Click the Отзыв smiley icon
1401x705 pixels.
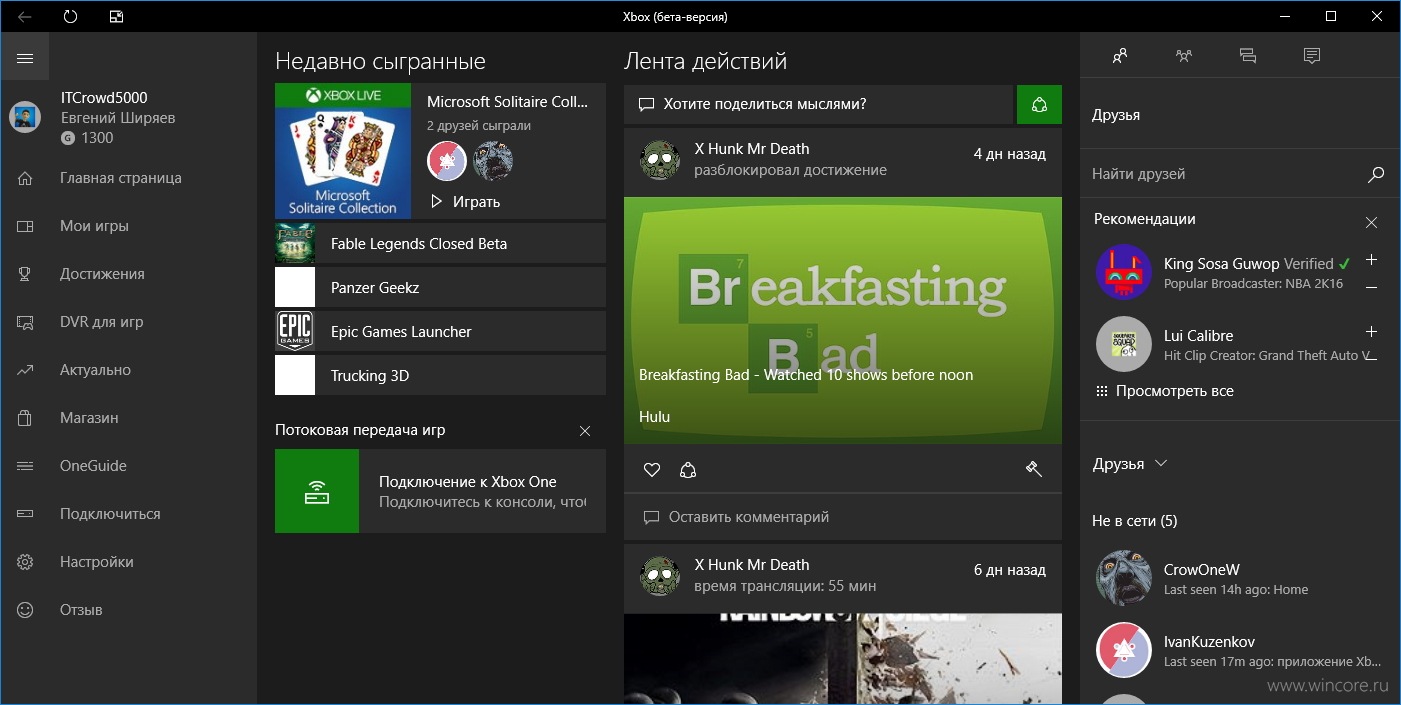point(25,610)
